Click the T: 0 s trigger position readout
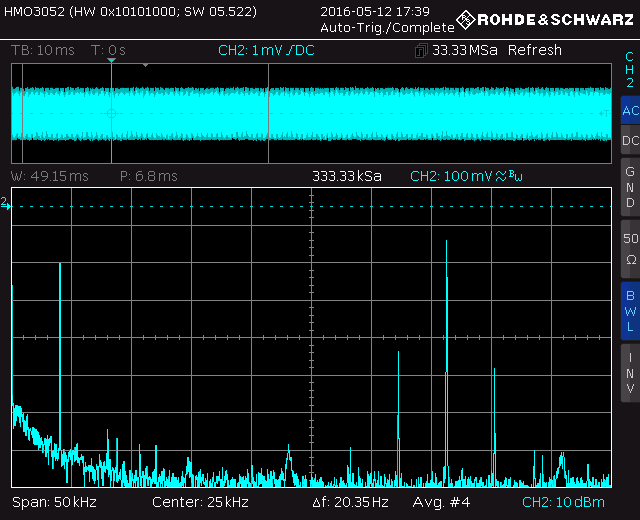 (x=108, y=50)
